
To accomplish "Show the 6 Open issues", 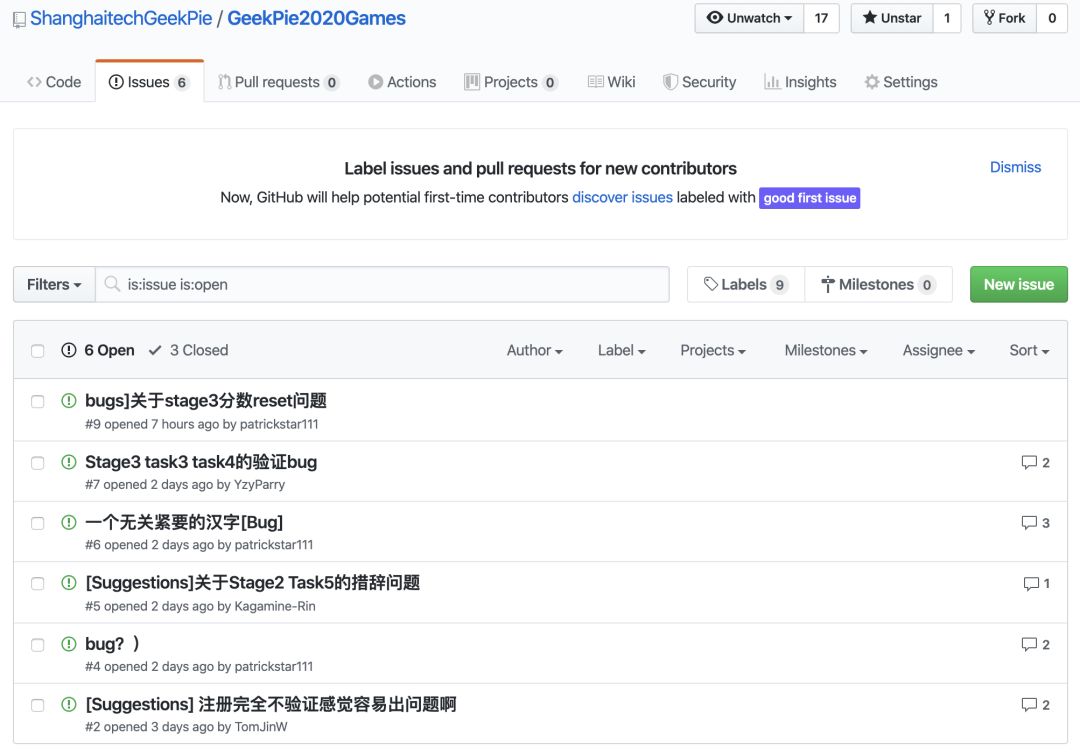I will coord(98,350).
